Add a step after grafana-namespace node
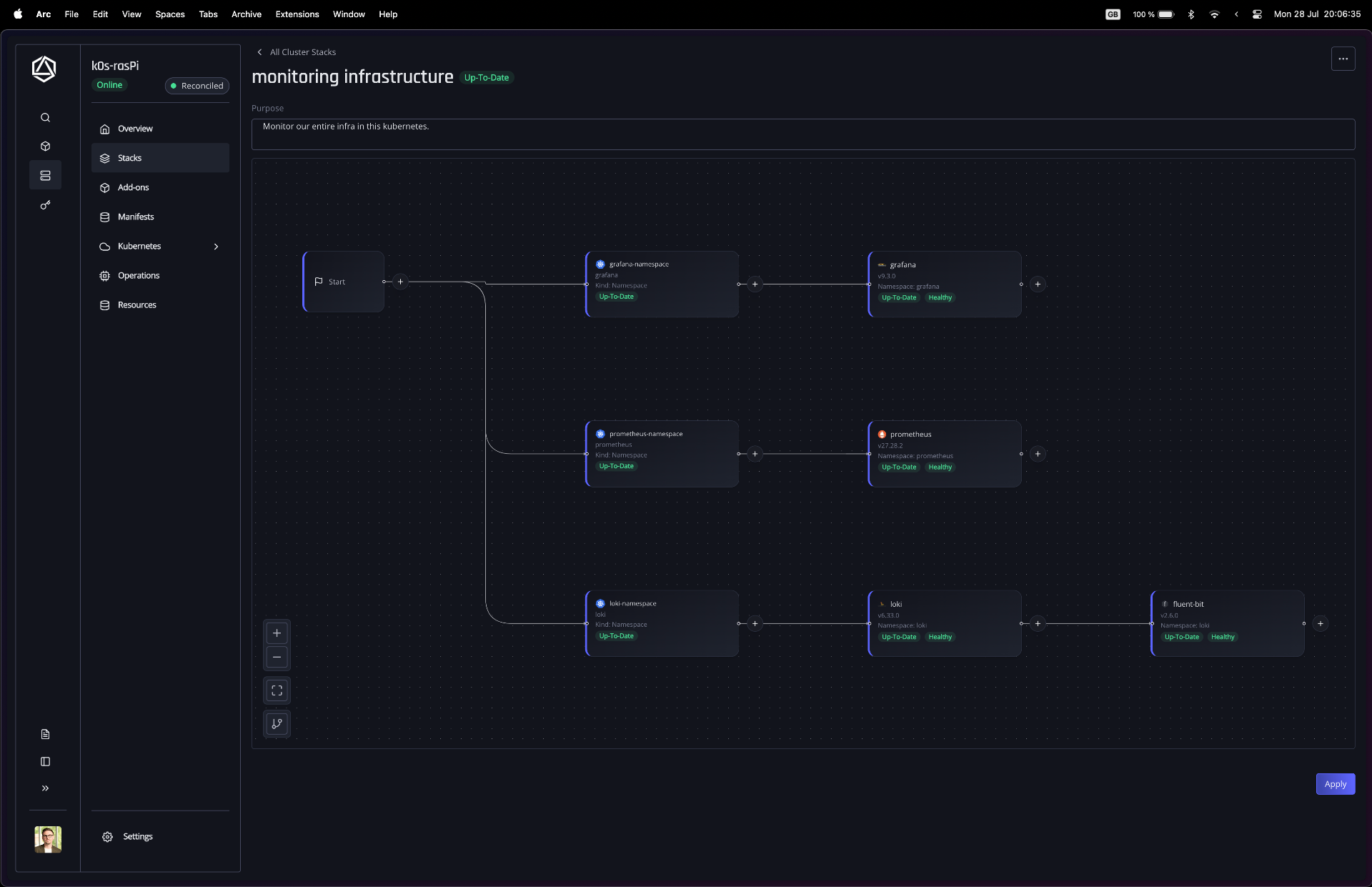This screenshot has height=887, width=1372. [x=755, y=284]
